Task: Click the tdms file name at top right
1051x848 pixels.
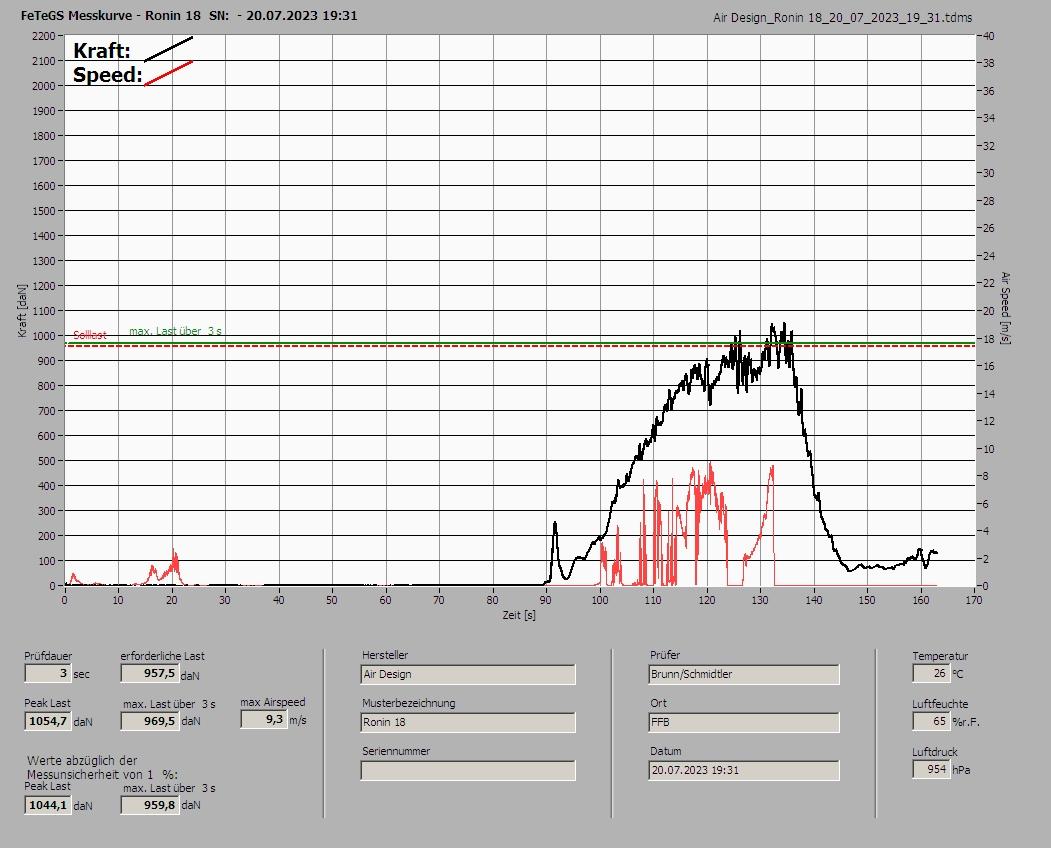Action: (843, 18)
